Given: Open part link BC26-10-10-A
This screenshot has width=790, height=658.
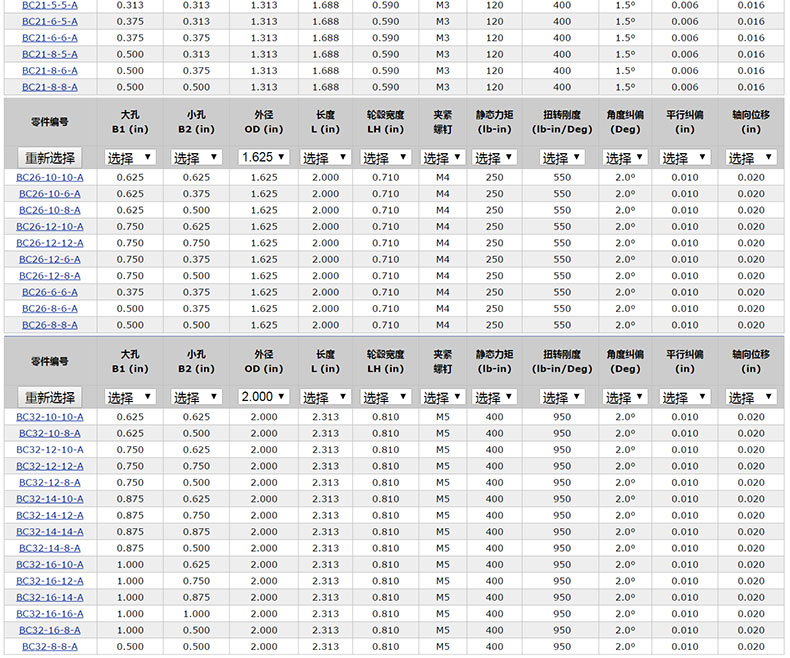Looking at the screenshot, I should pos(50,177).
